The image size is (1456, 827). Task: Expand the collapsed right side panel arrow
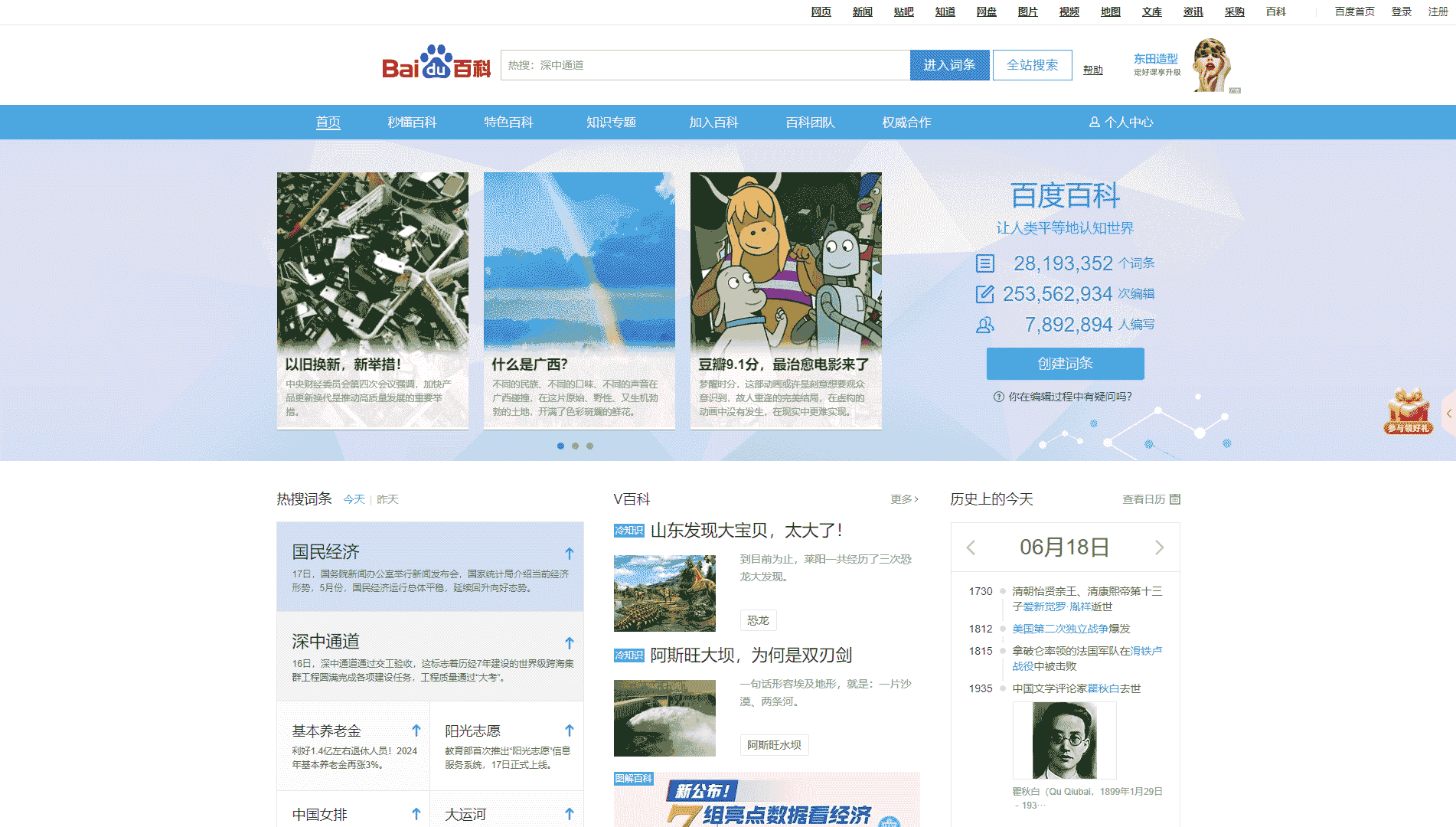1448,413
